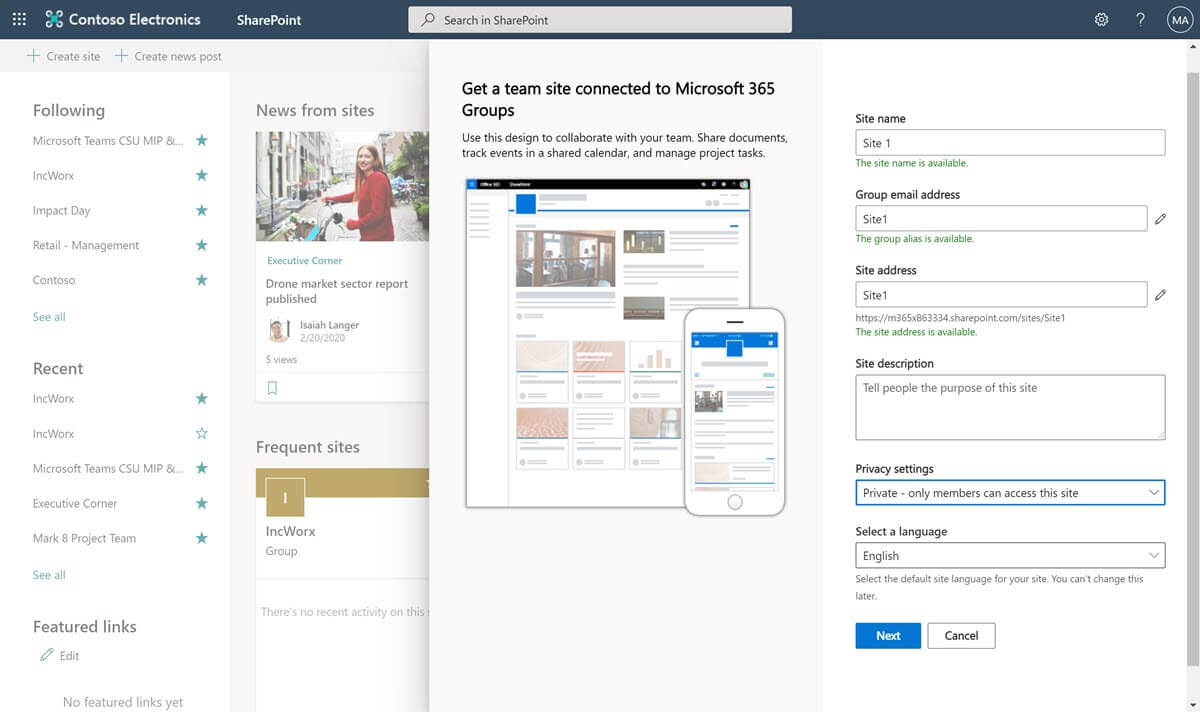Click the Site name input field
The image size is (1200, 712).
(1010, 143)
